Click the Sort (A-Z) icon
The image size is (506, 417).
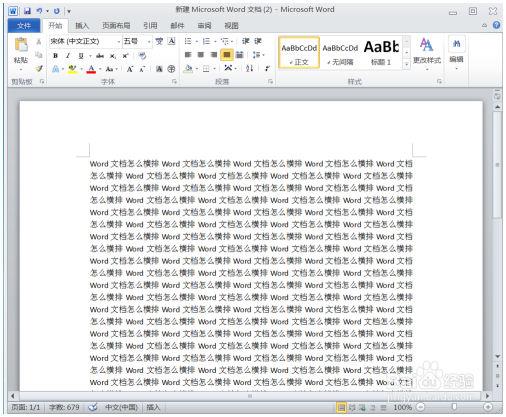coord(249,68)
